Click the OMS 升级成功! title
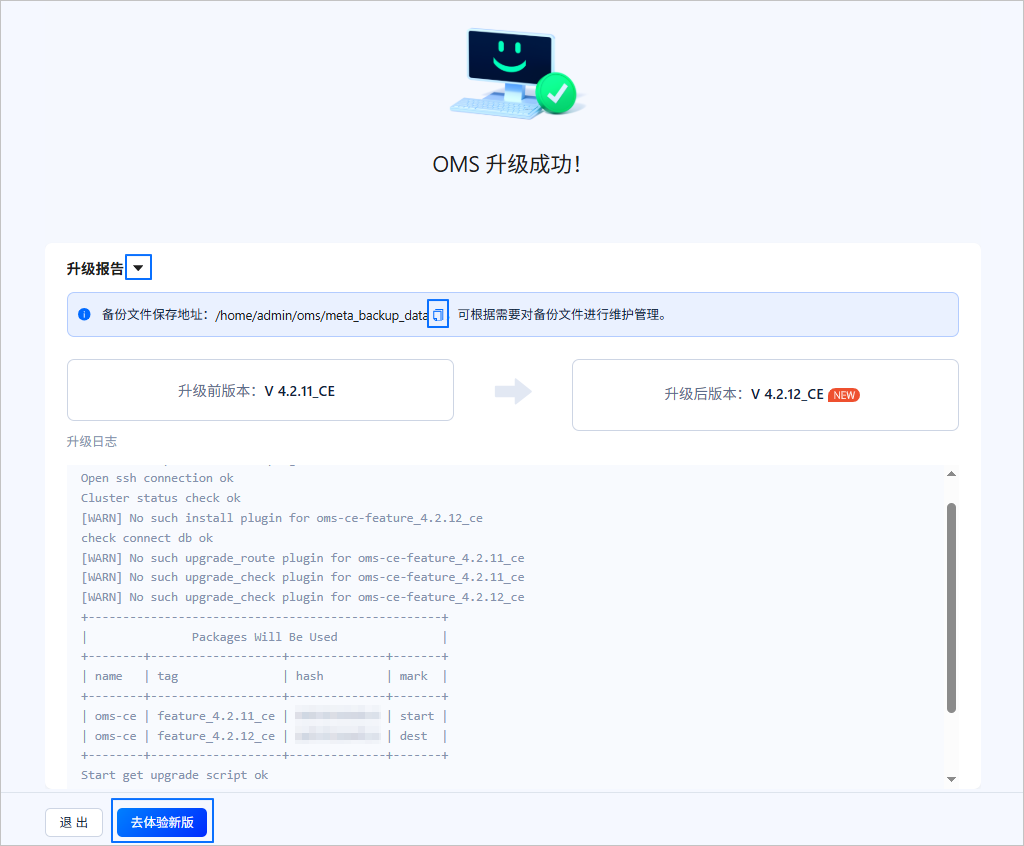This screenshot has width=1024, height=846. click(507, 164)
